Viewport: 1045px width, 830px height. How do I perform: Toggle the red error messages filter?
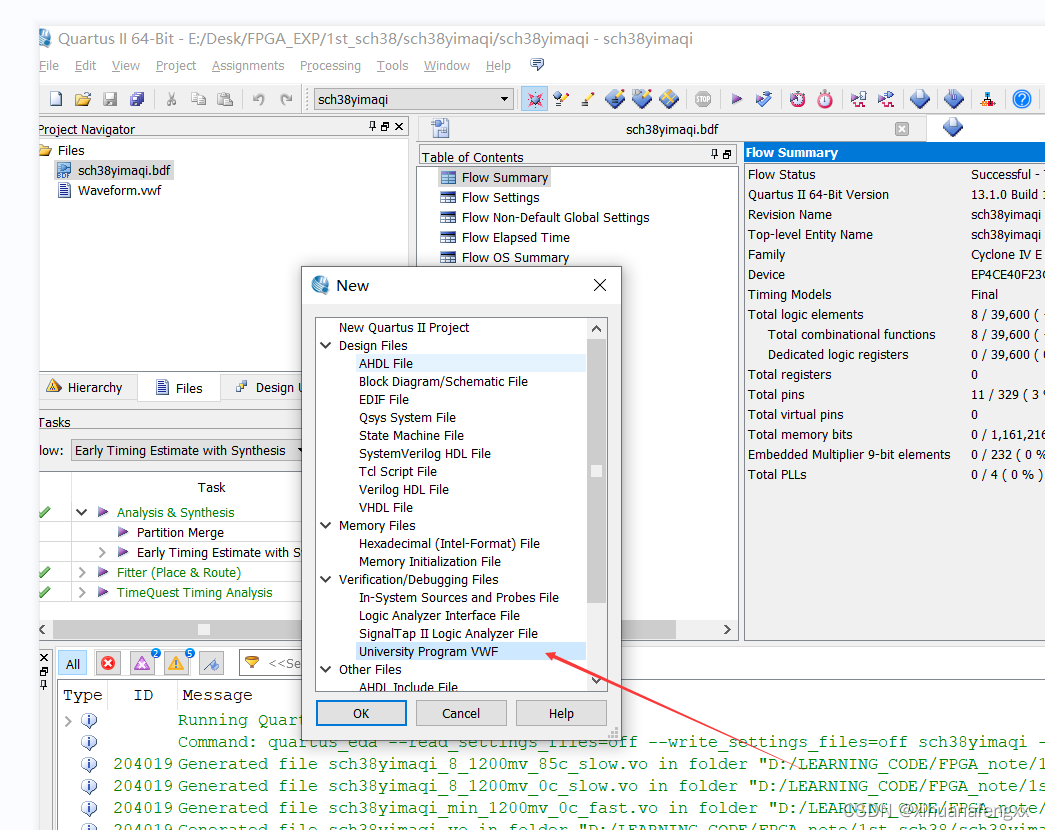pyautogui.click(x=107, y=663)
